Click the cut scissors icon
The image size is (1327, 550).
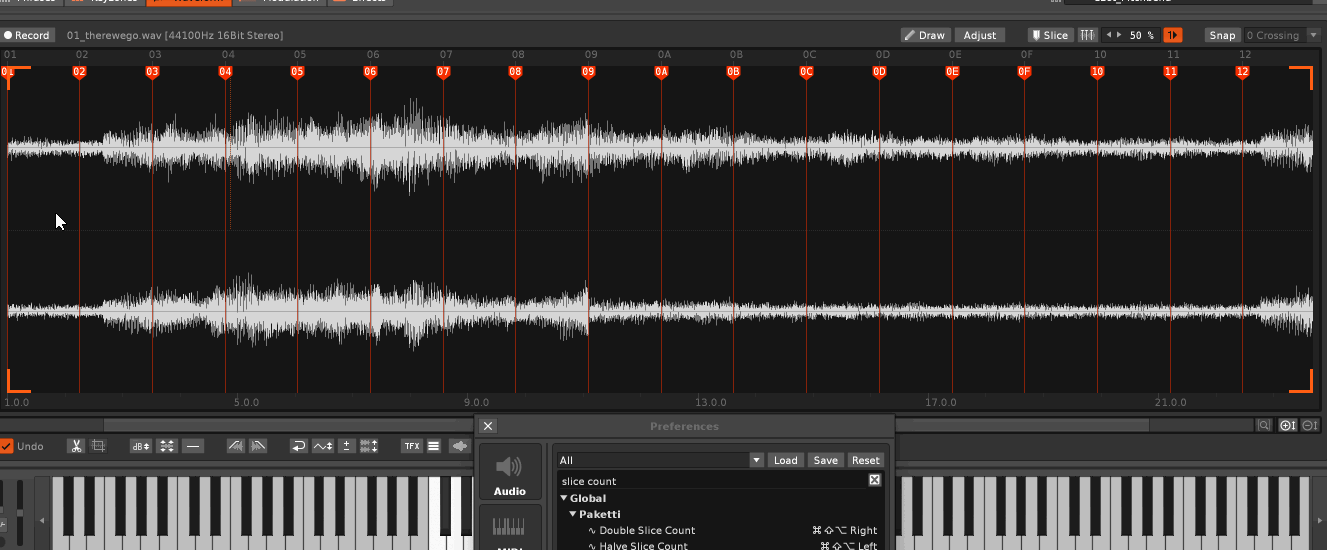coord(76,446)
